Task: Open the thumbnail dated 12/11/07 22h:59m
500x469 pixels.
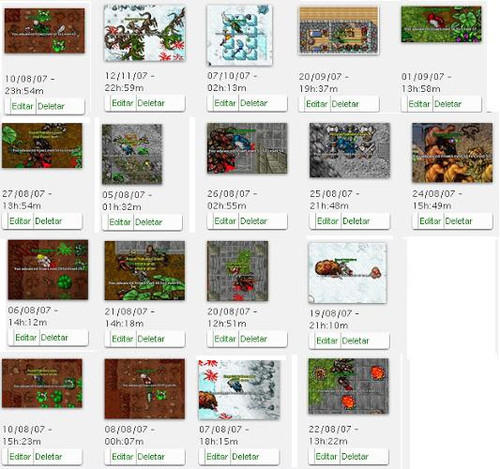Action: coord(145,33)
